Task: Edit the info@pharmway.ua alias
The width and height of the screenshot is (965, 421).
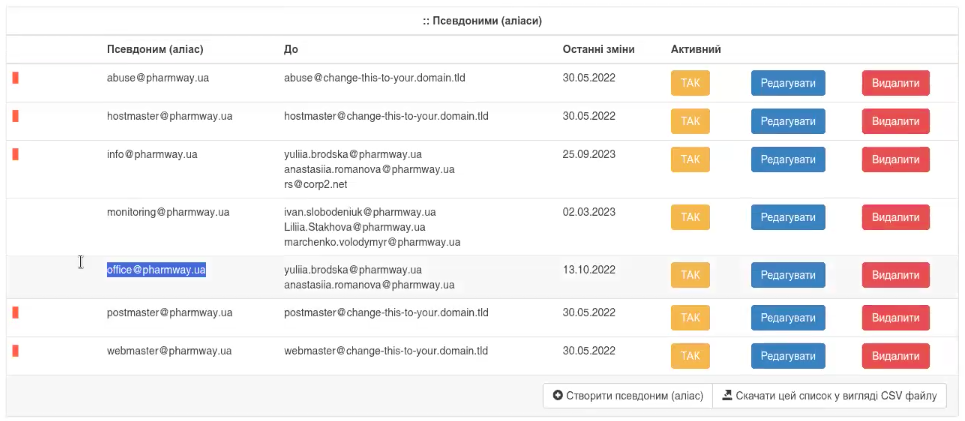Action: click(x=788, y=159)
